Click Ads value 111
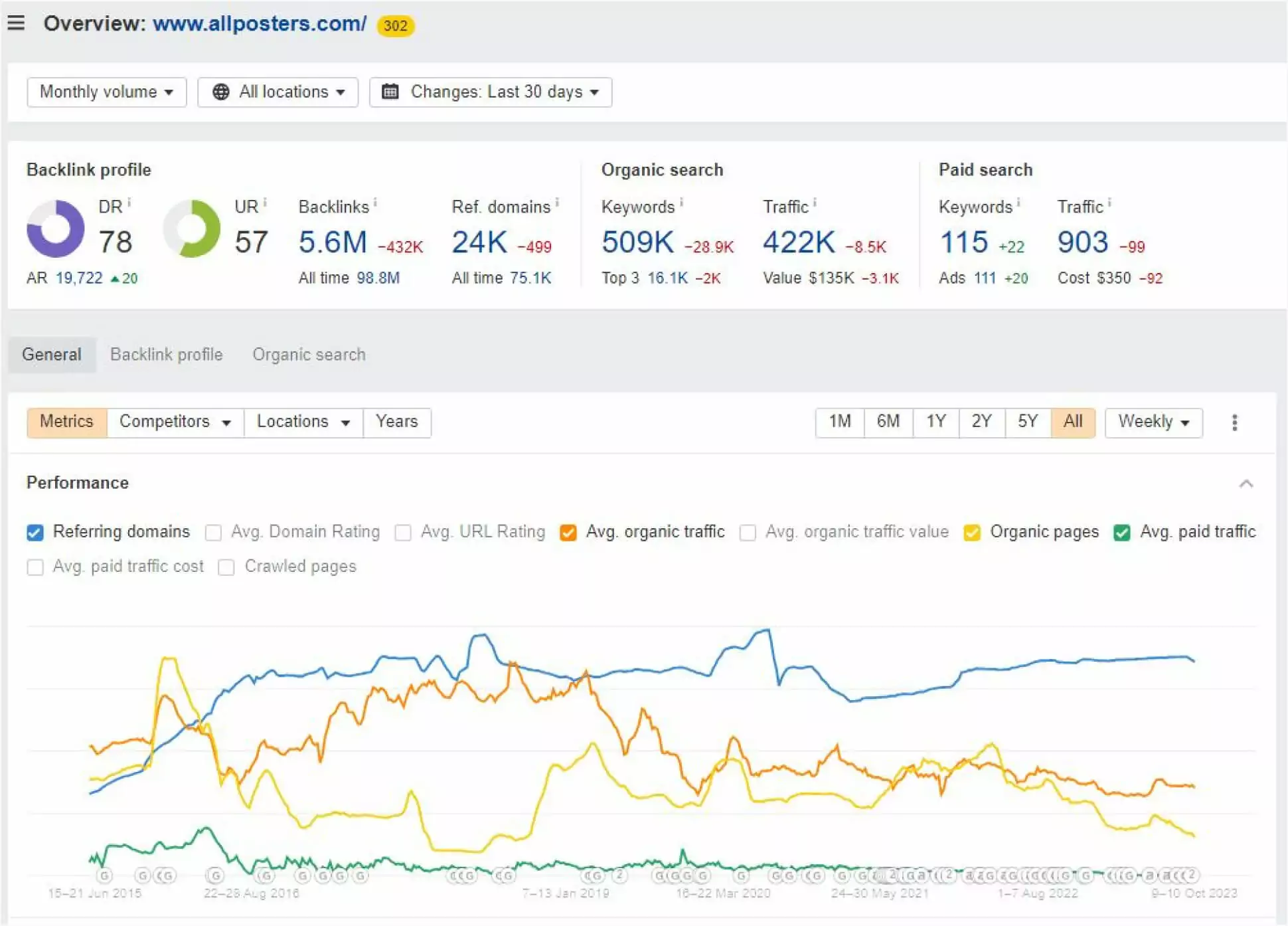This screenshot has width=1288, height=926. click(x=985, y=278)
